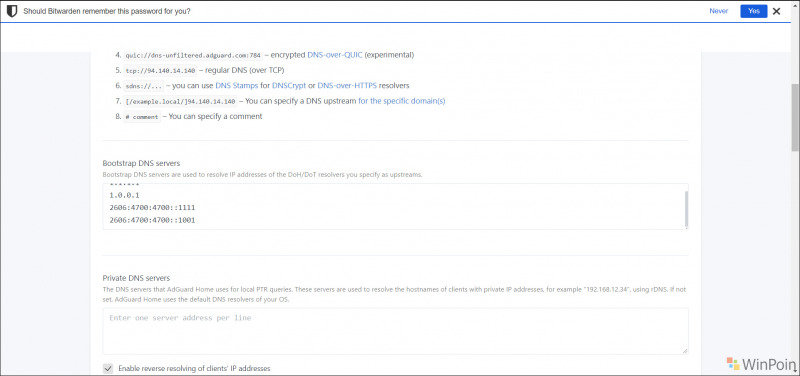This screenshot has height=376, width=800.
Task: Click the tcp://94.140.14.140 code example
Action: coord(160,70)
